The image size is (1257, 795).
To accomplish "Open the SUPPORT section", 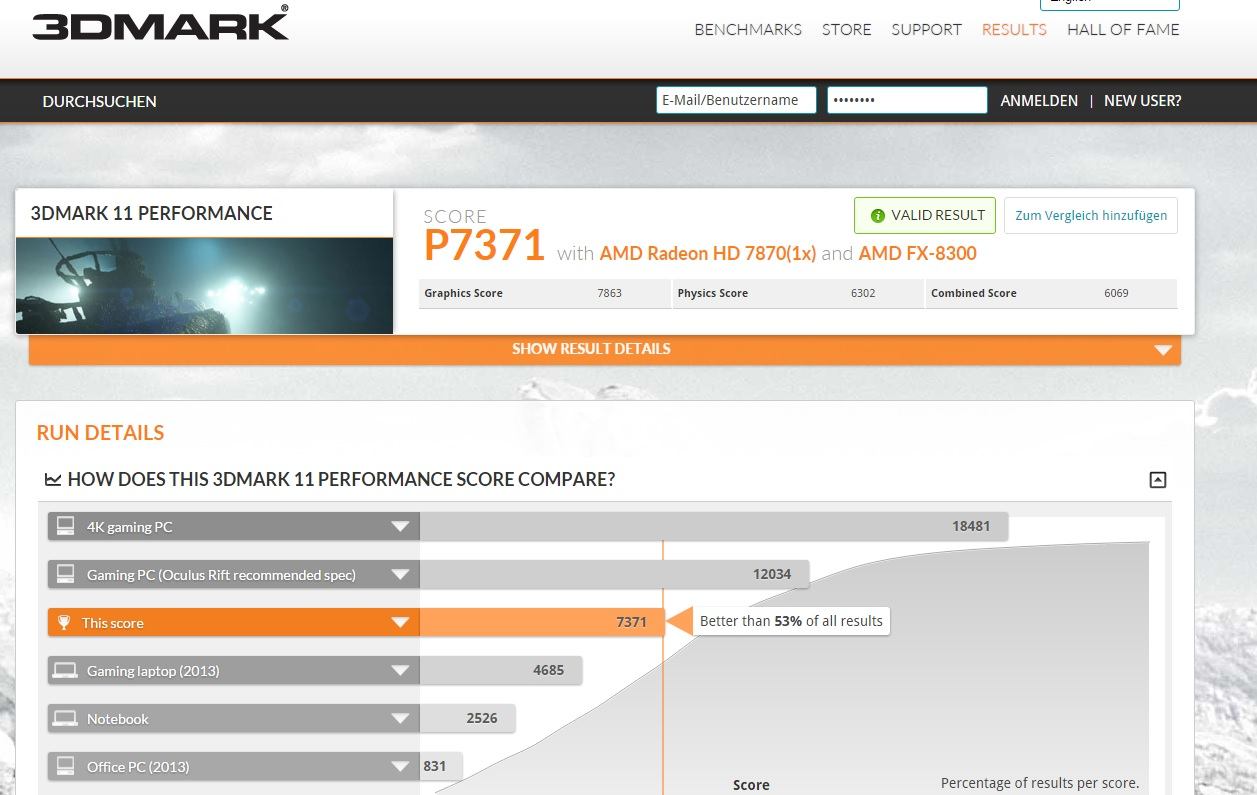I will (x=927, y=29).
